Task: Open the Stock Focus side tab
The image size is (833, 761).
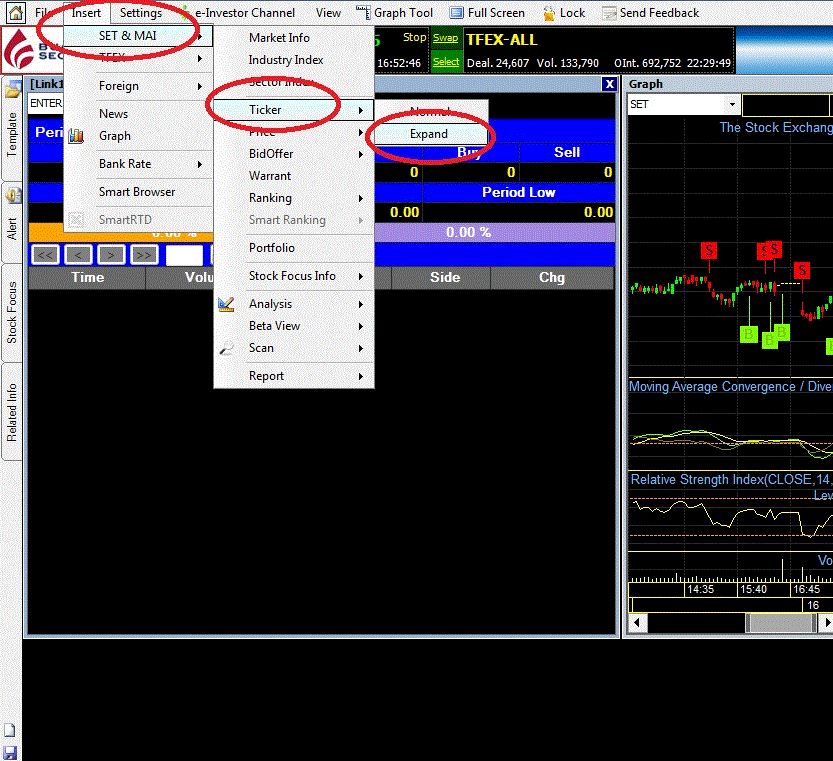Action: [12, 313]
